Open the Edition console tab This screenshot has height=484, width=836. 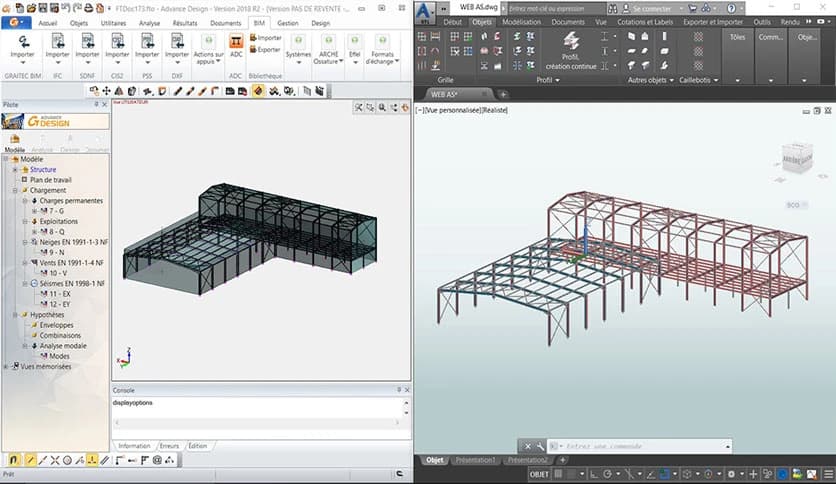197,446
